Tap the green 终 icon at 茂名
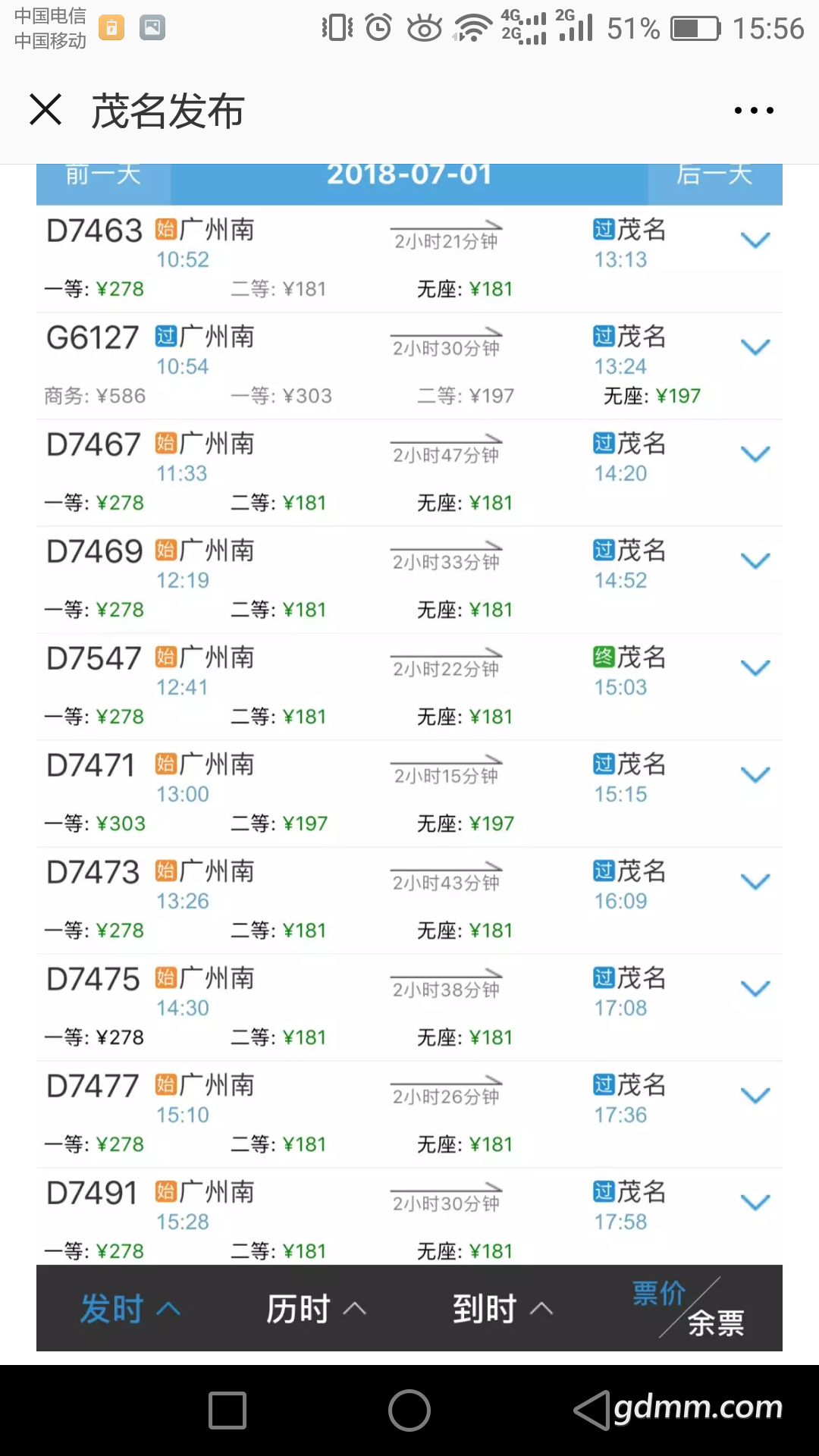Viewport: 819px width, 1456px height. pyautogui.click(x=604, y=657)
